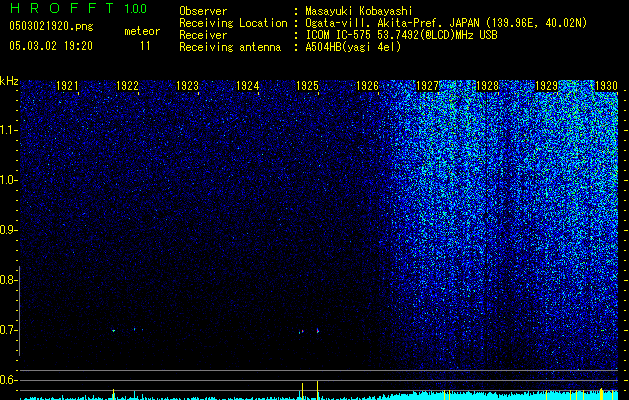Click the 1930 time marker
Image resolution: width=629 pixels, height=400 pixels.
pos(606,86)
